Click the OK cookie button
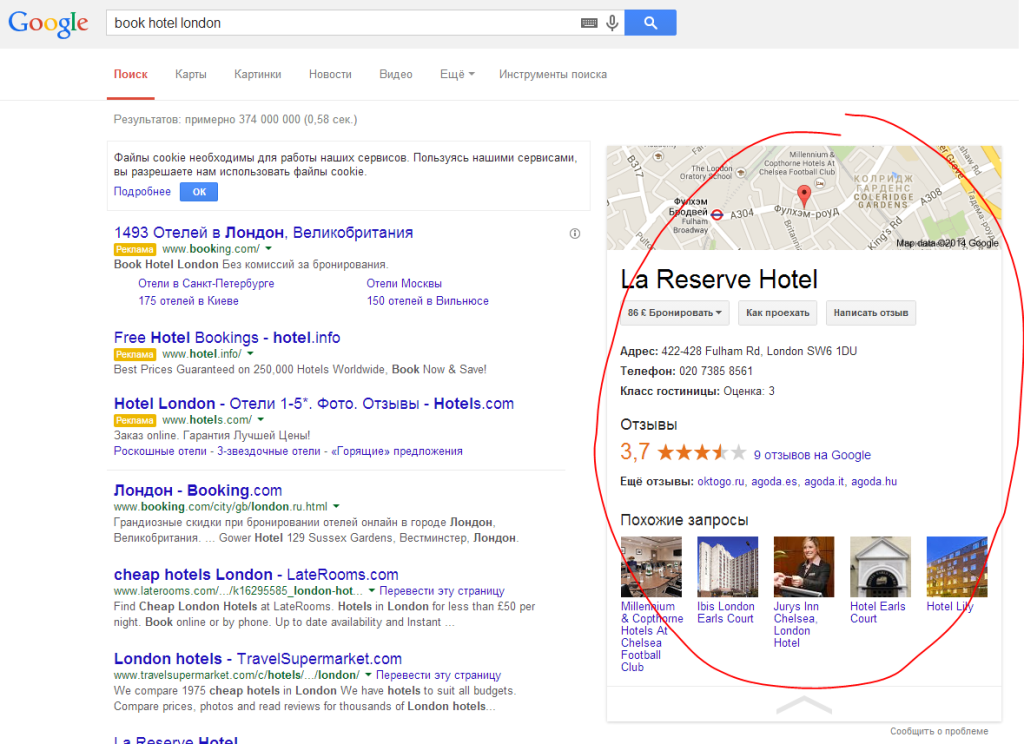 pyautogui.click(x=199, y=192)
